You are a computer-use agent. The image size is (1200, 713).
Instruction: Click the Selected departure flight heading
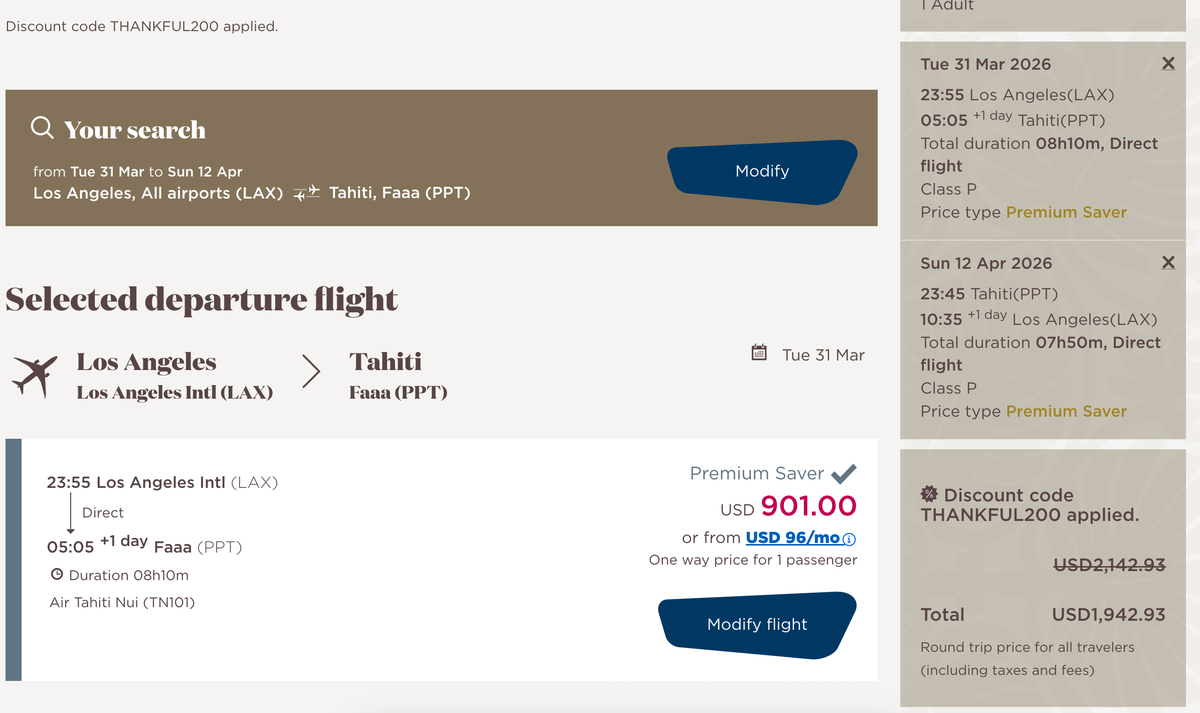point(202,299)
